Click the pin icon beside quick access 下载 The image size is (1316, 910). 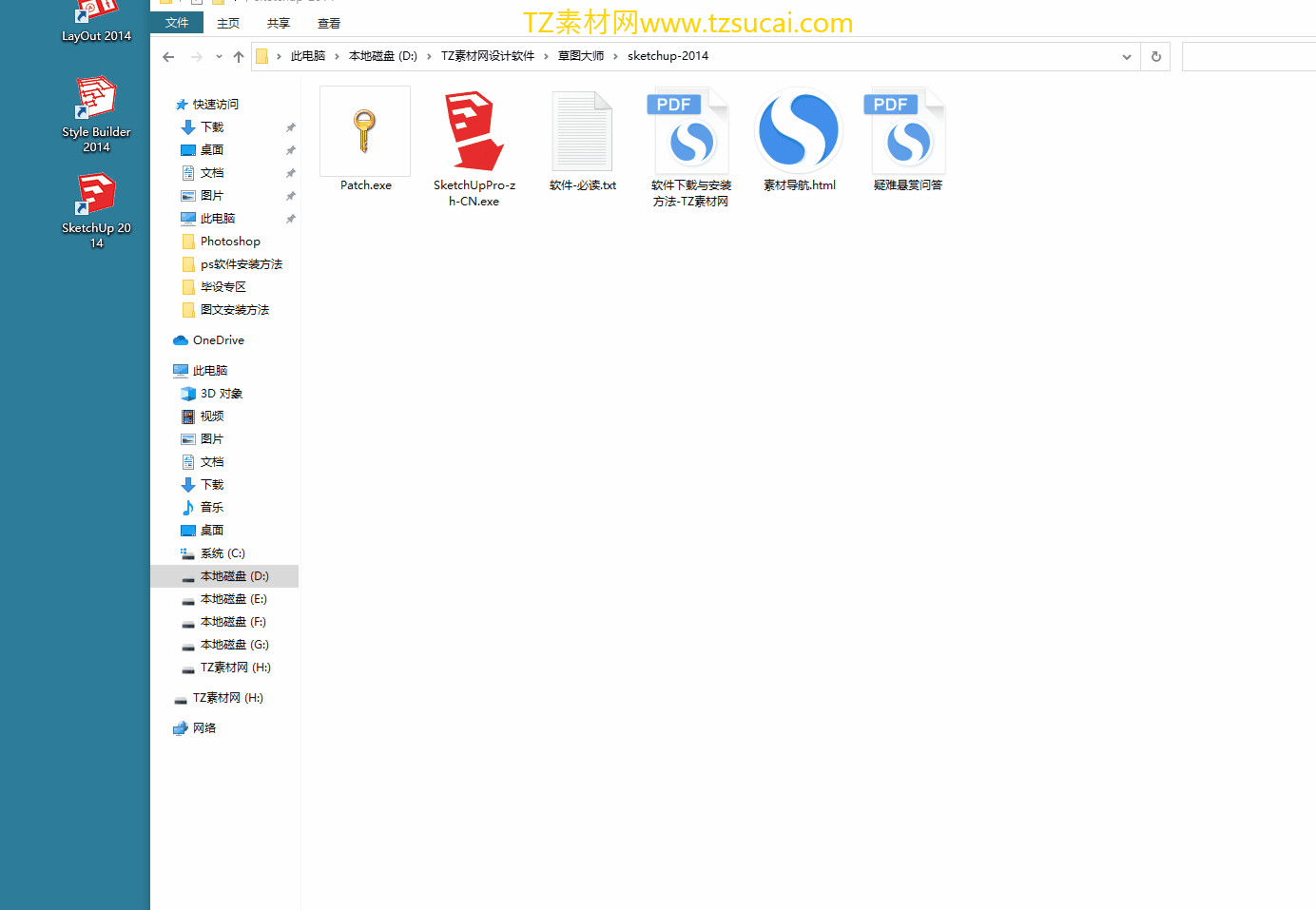coord(291,127)
